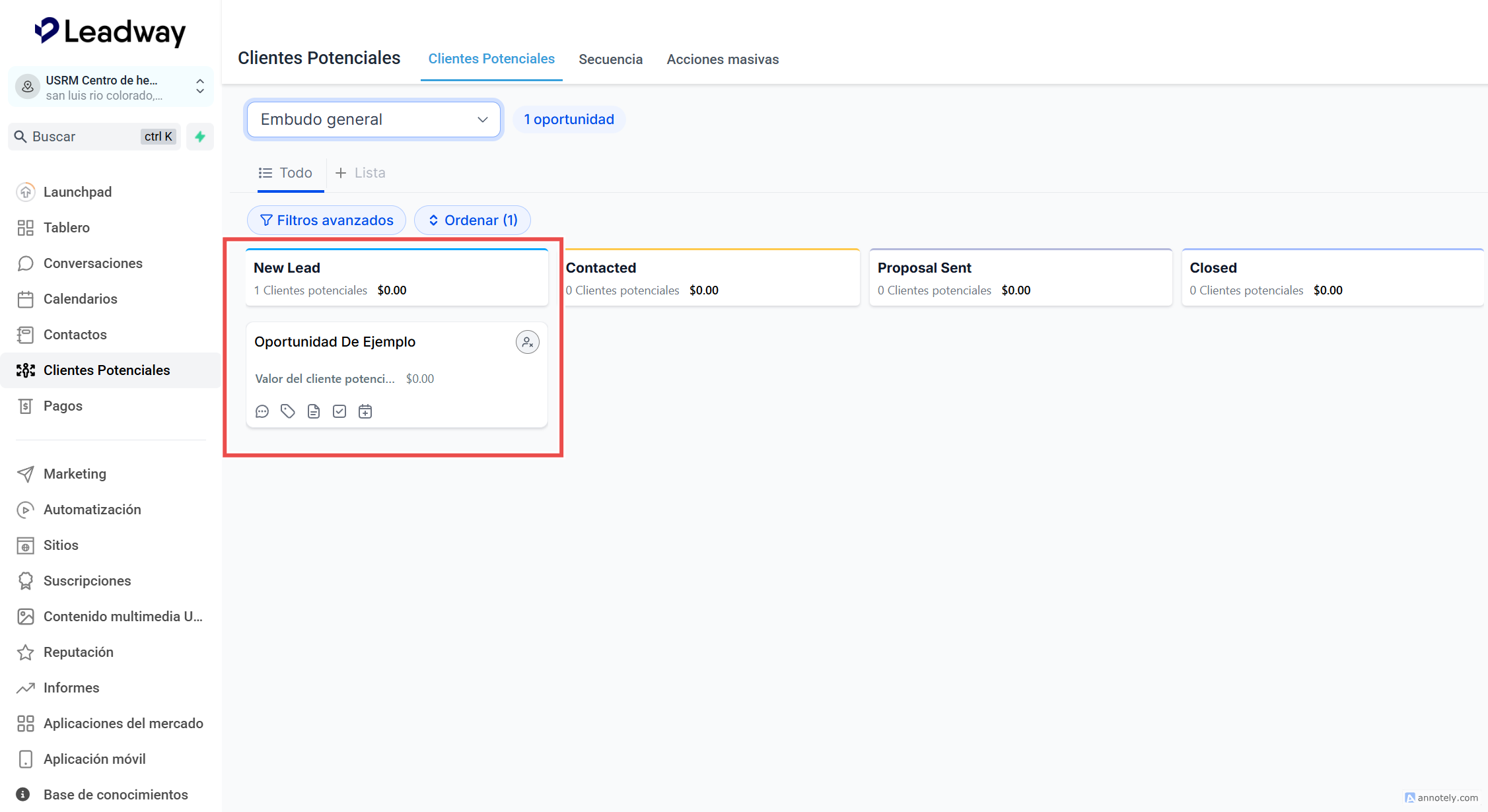Open the Ordenar (1) sort options

click(x=472, y=220)
